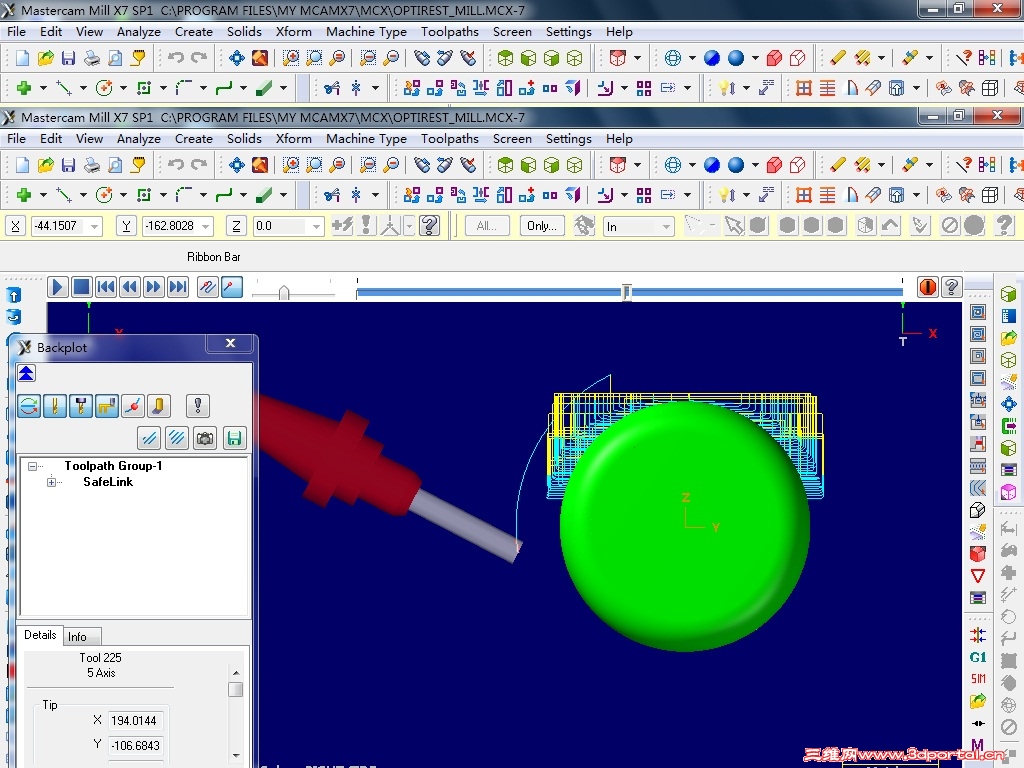Image resolution: width=1024 pixels, height=768 pixels.
Task: Save backplot snapshot with camera icon
Action: [x=205, y=438]
